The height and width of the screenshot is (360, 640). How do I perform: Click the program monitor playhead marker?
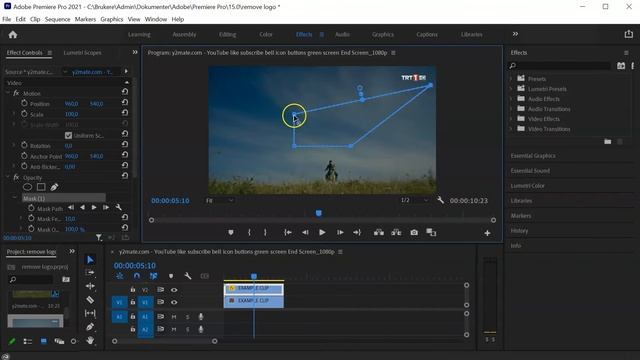(x=319, y=213)
